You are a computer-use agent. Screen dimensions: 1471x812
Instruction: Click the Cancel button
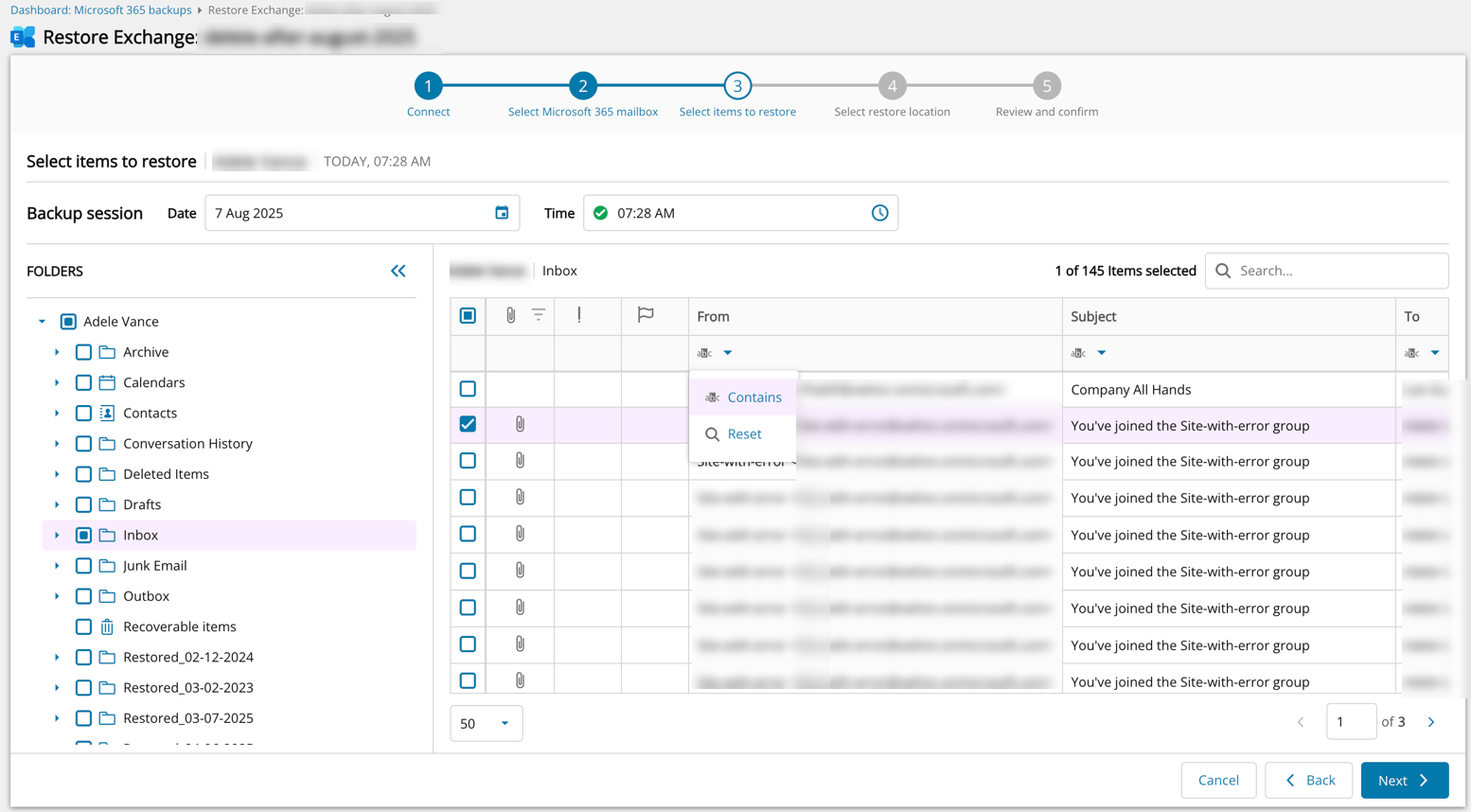[1217, 780]
